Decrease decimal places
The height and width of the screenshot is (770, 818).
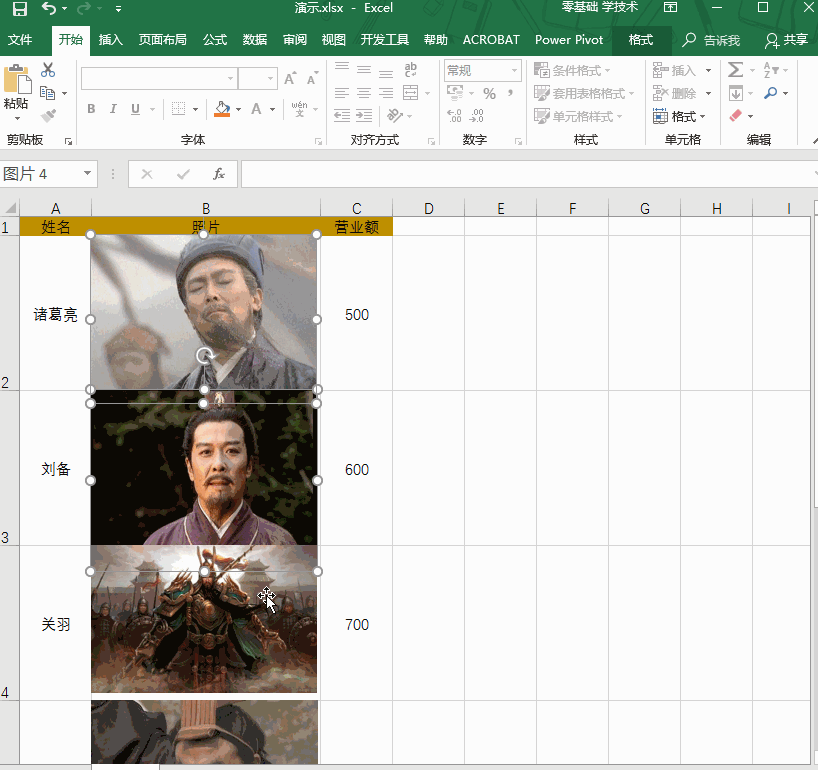(476, 115)
